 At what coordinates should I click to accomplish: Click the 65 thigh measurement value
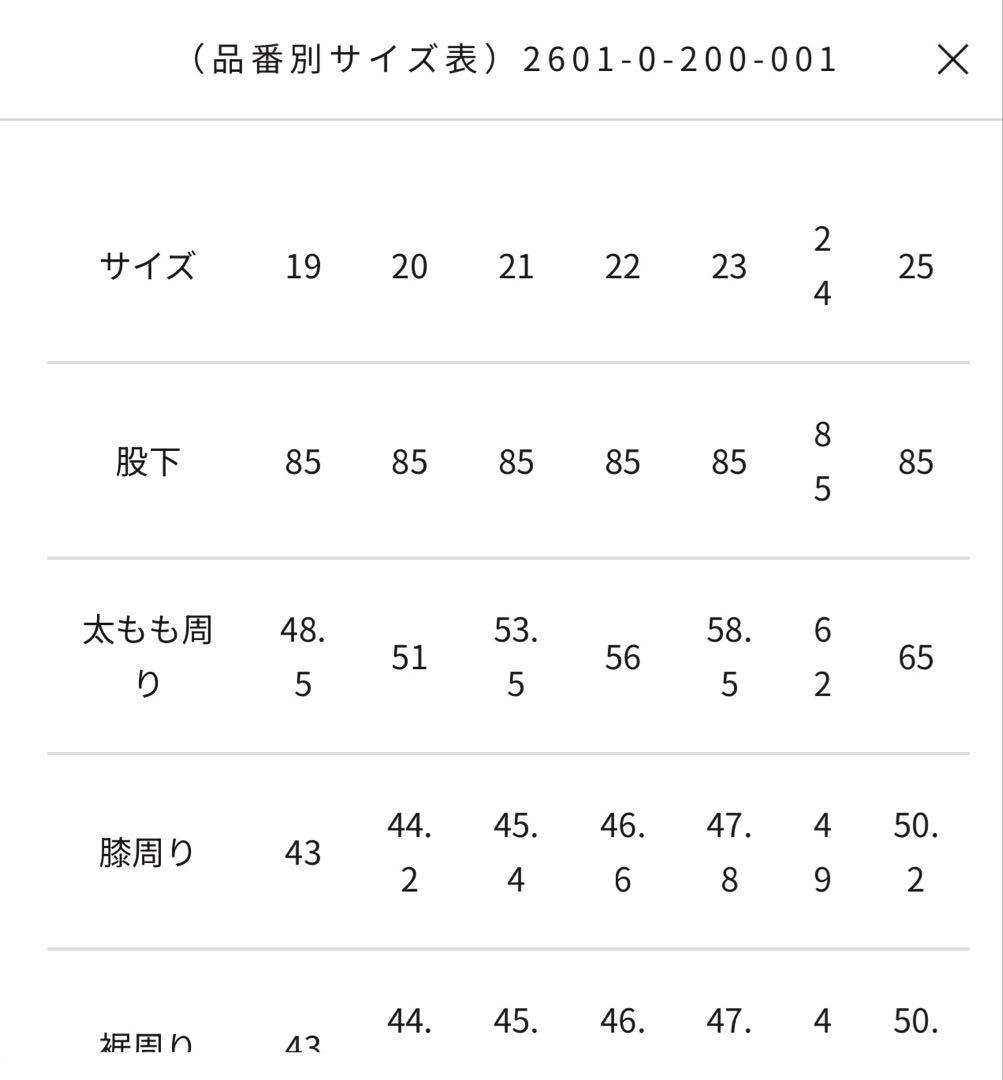(916, 658)
